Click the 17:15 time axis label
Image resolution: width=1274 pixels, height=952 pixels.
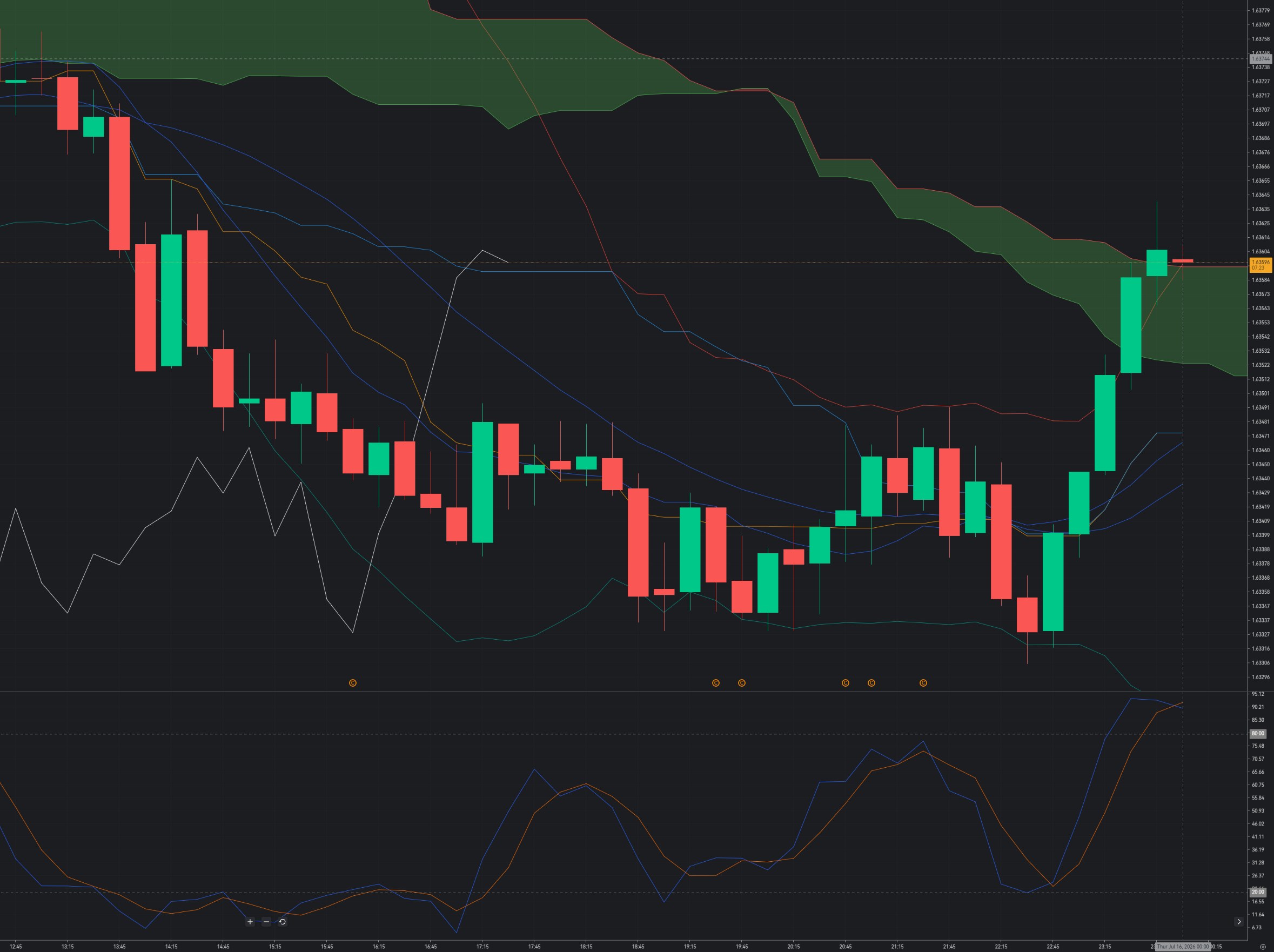coord(482,947)
